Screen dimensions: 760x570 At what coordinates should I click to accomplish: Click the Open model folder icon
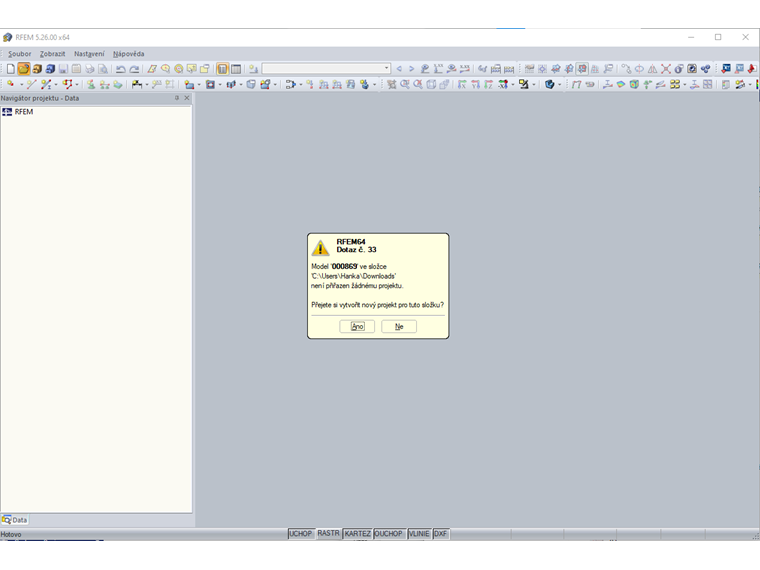click(x=24, y=69)
